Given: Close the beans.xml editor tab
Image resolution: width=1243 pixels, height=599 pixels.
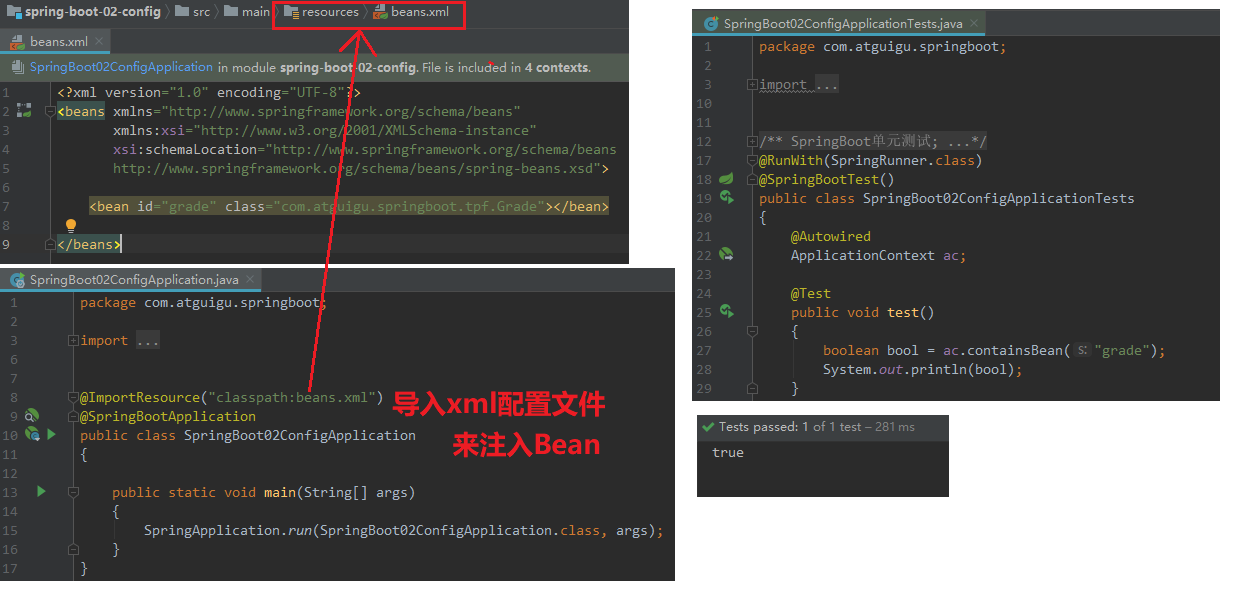Looking at the screenshot, I should pyautogui.click(x=100, y=42).
